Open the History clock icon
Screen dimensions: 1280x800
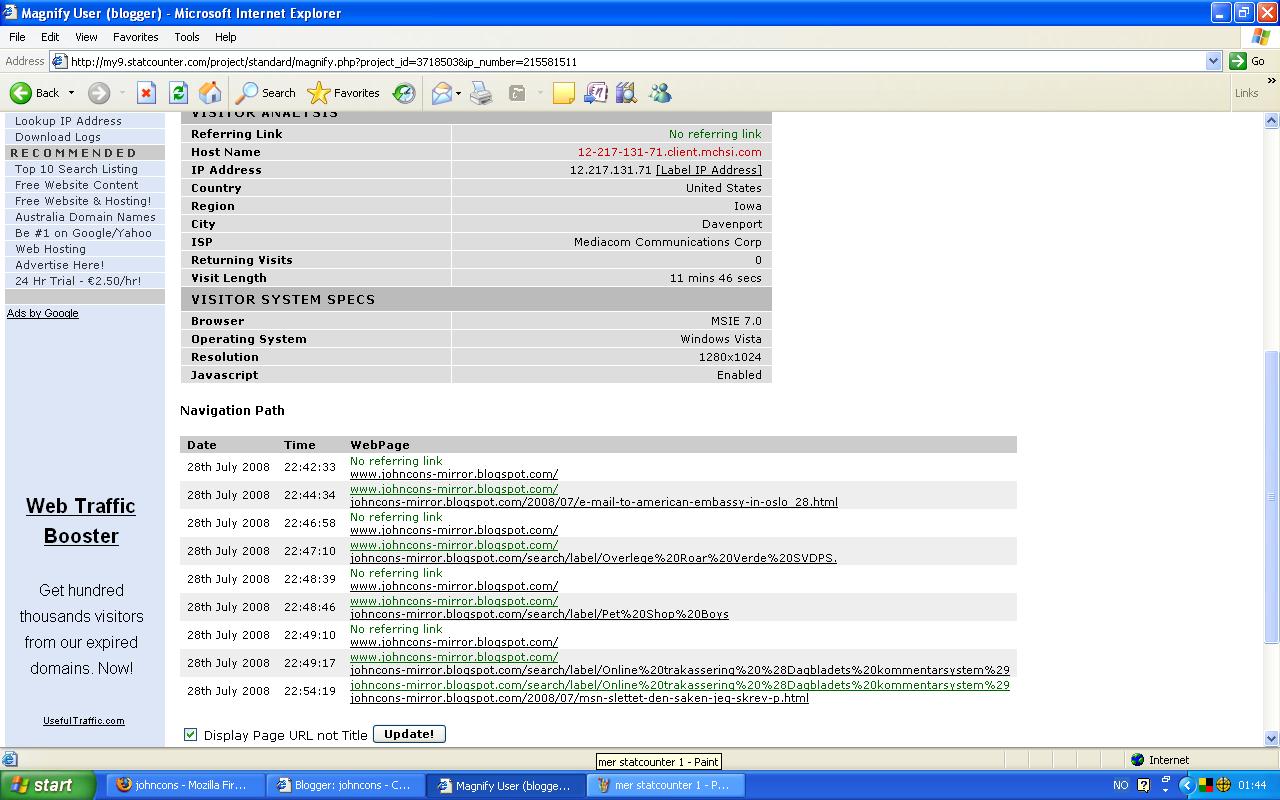pos(404,93)
